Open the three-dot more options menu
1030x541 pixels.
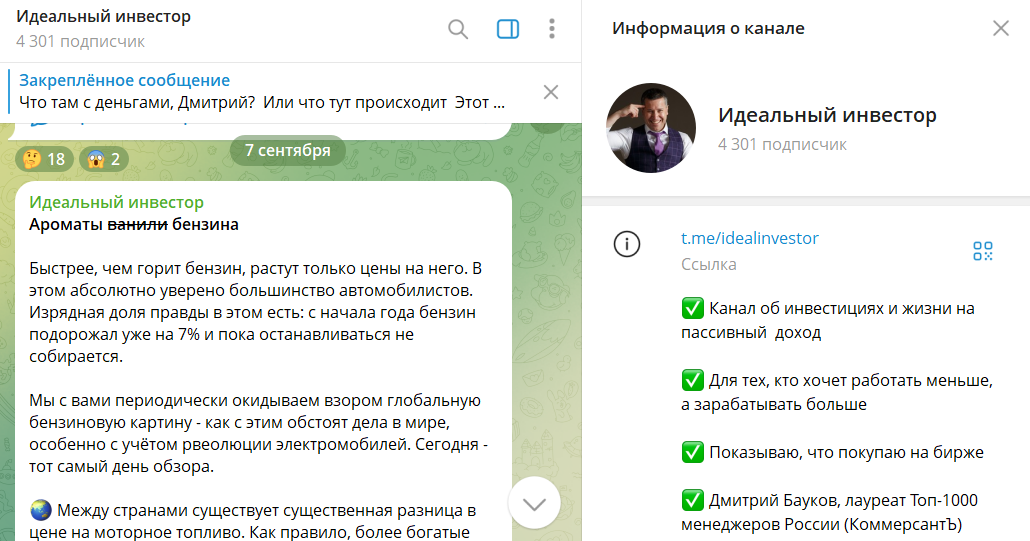click(x=552, y=29)
